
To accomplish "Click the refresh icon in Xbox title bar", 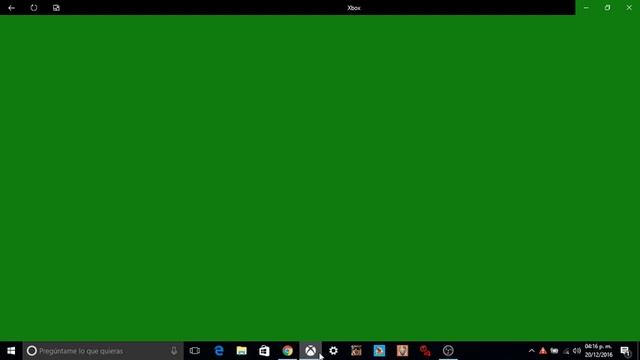I will tap(34, 8).
